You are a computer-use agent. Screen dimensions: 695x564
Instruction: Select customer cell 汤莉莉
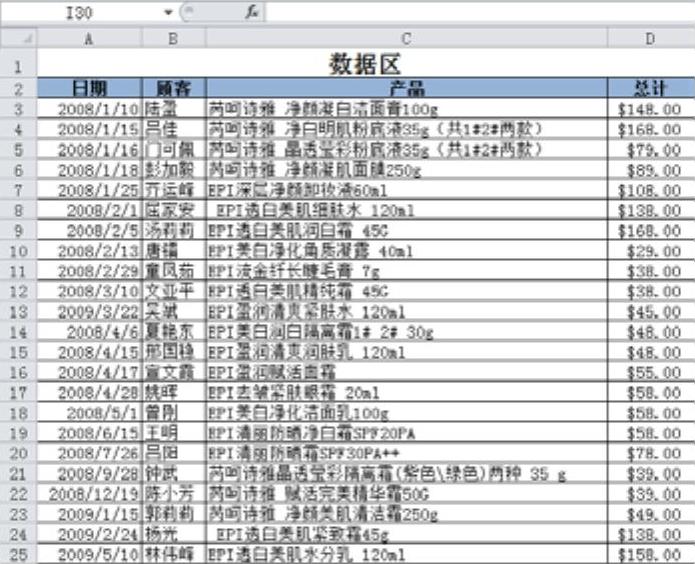point(174,231)
